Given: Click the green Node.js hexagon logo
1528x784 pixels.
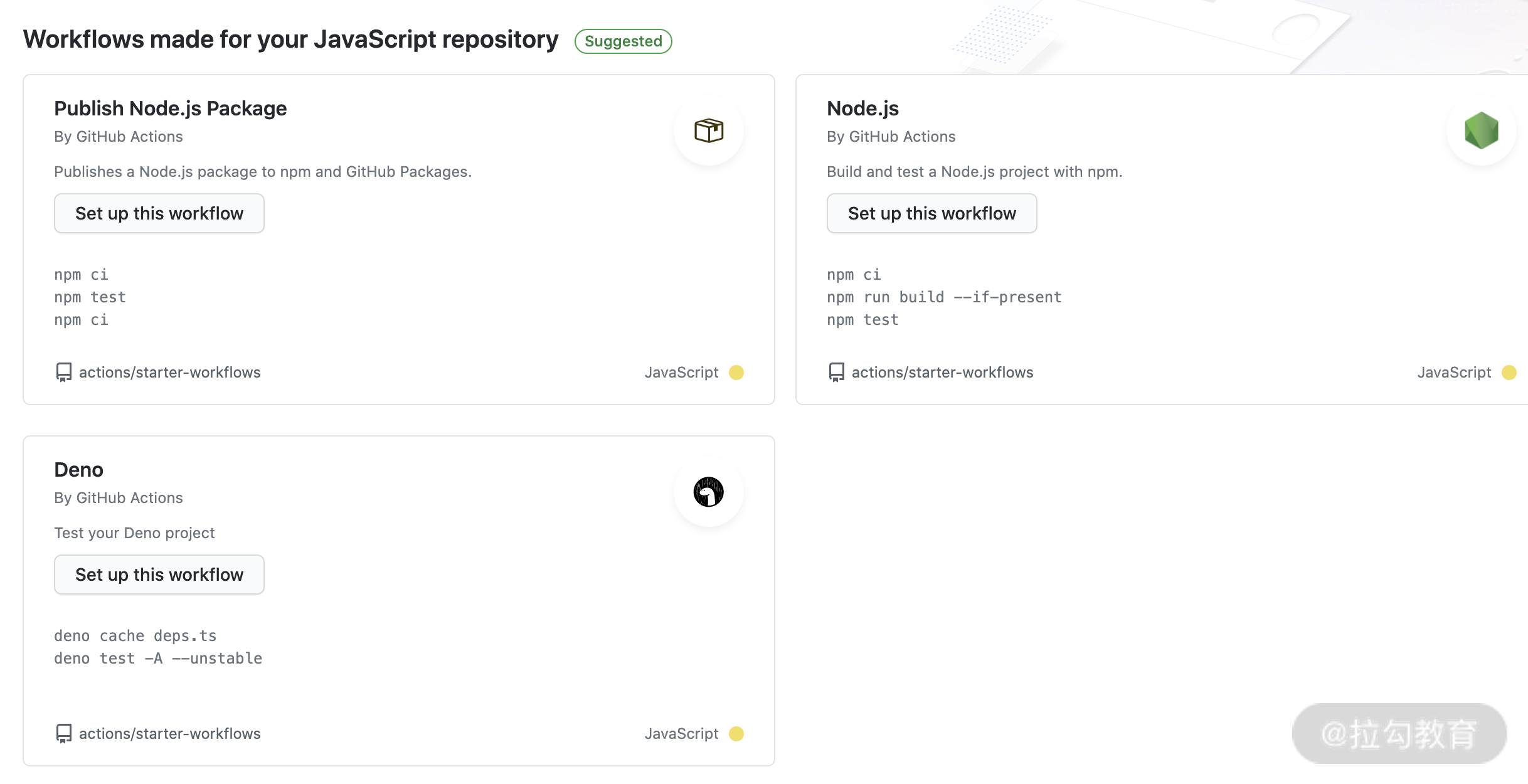Looking at the screenshot, I should [x=1481, y=130].
